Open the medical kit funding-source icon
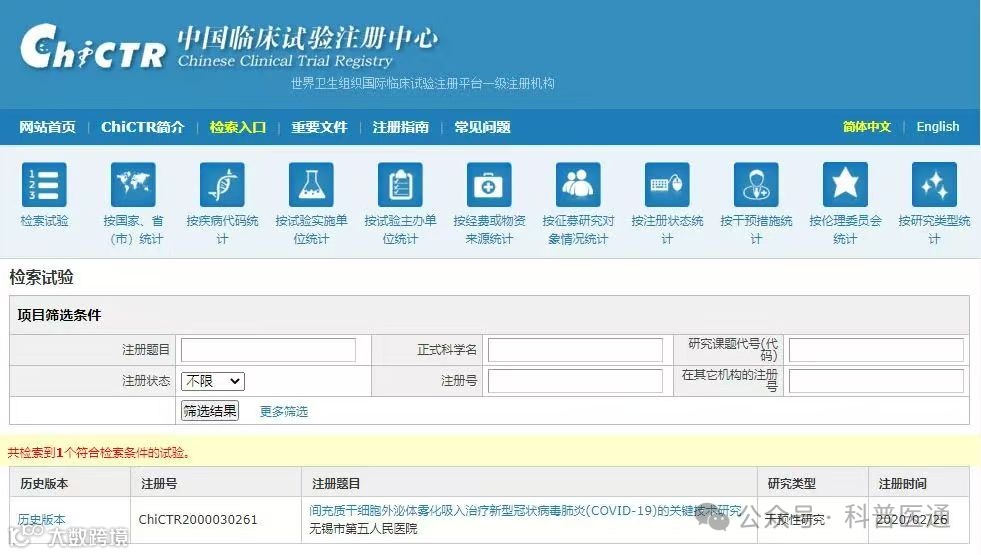Screen dimensions: 981x555 pos(489,184)
